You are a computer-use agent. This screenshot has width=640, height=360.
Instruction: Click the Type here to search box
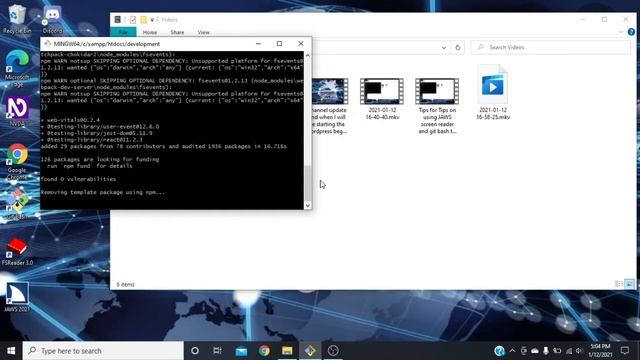(x=103, y=351)
